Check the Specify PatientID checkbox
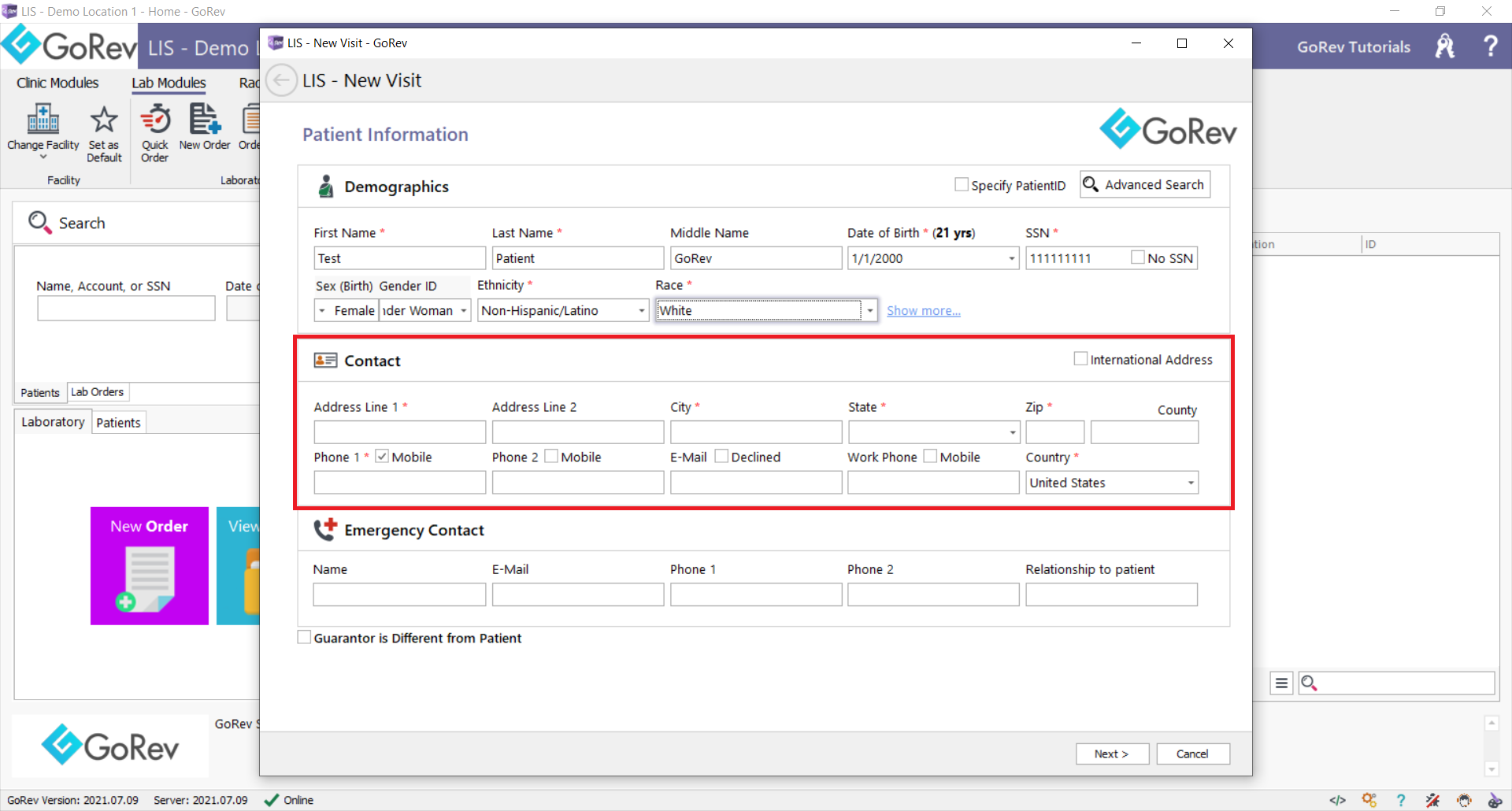The width and height of the screenshot is (1512, 811). (962, 184)
